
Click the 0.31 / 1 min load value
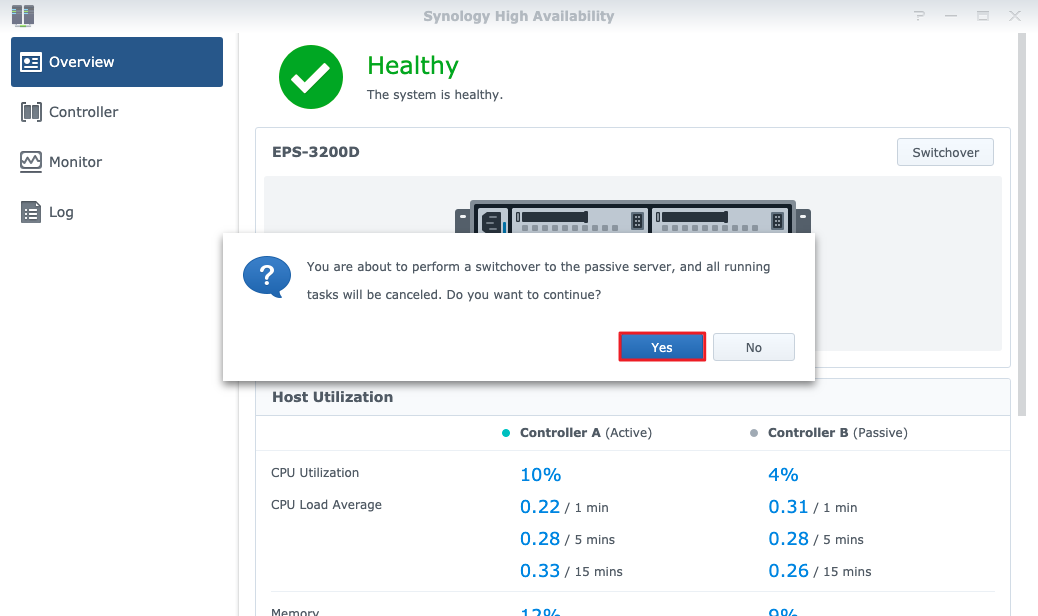coord(812,507)
